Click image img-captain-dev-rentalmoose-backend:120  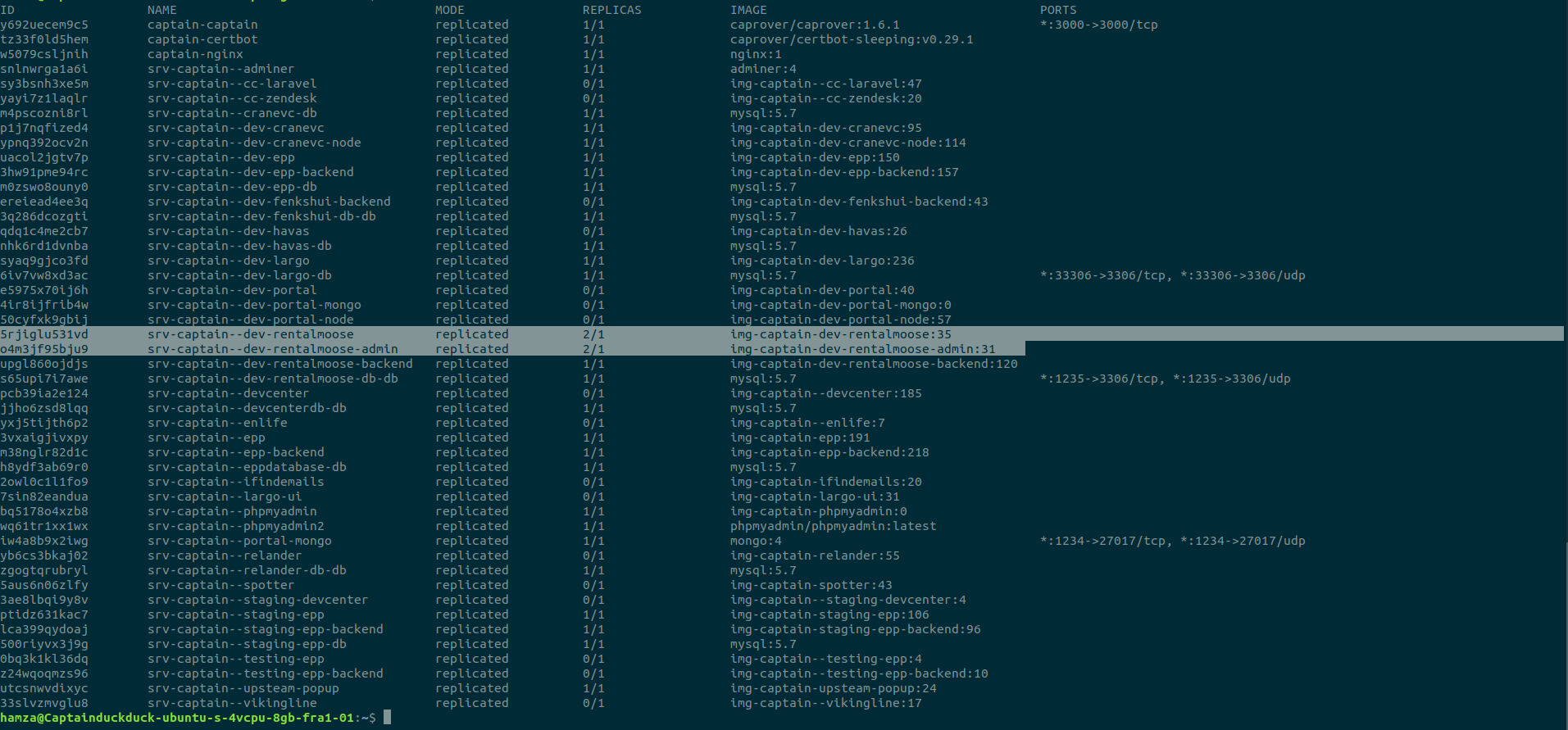pyautogui.click(x=874, y=364)
